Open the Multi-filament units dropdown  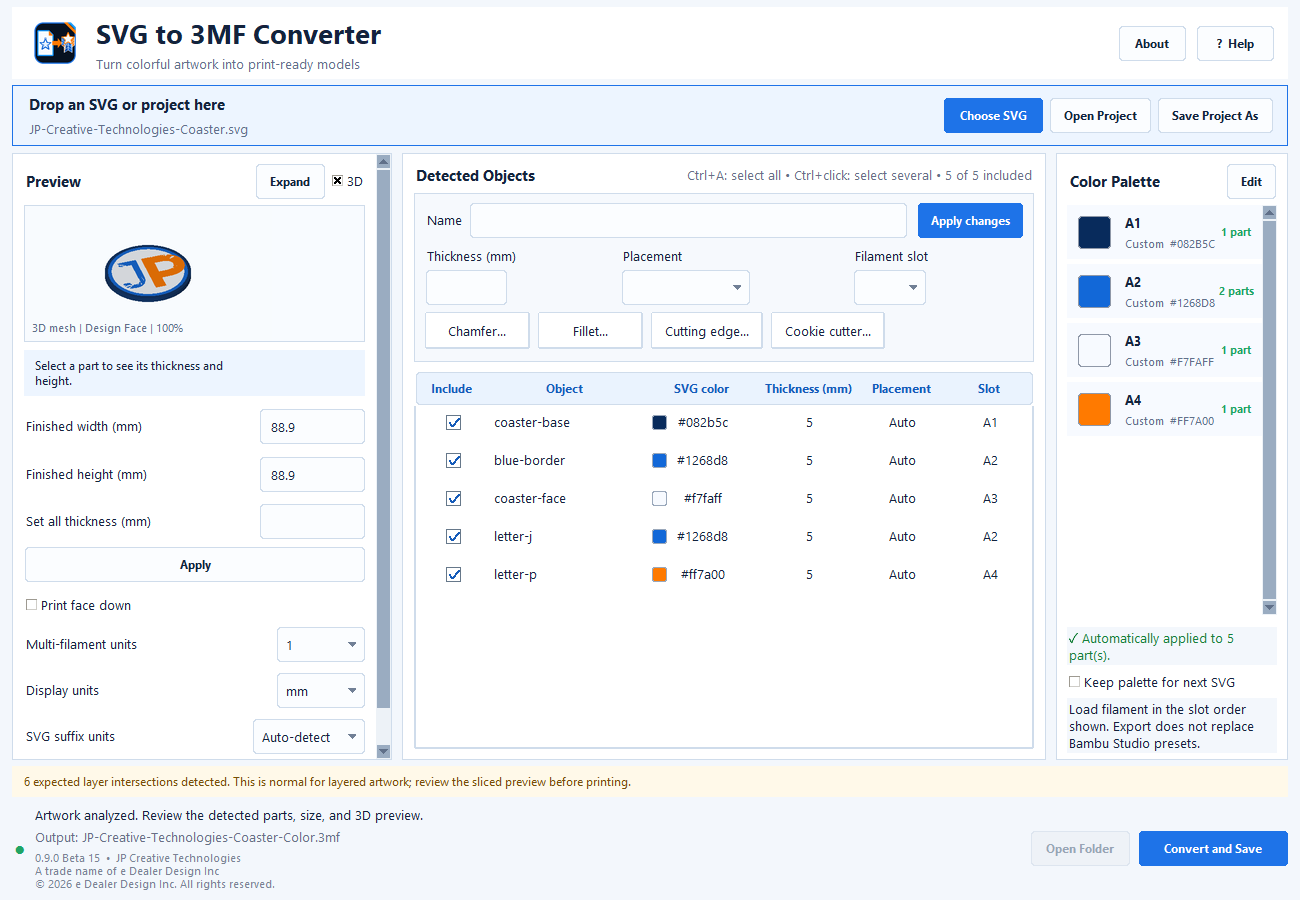(321, 645)
